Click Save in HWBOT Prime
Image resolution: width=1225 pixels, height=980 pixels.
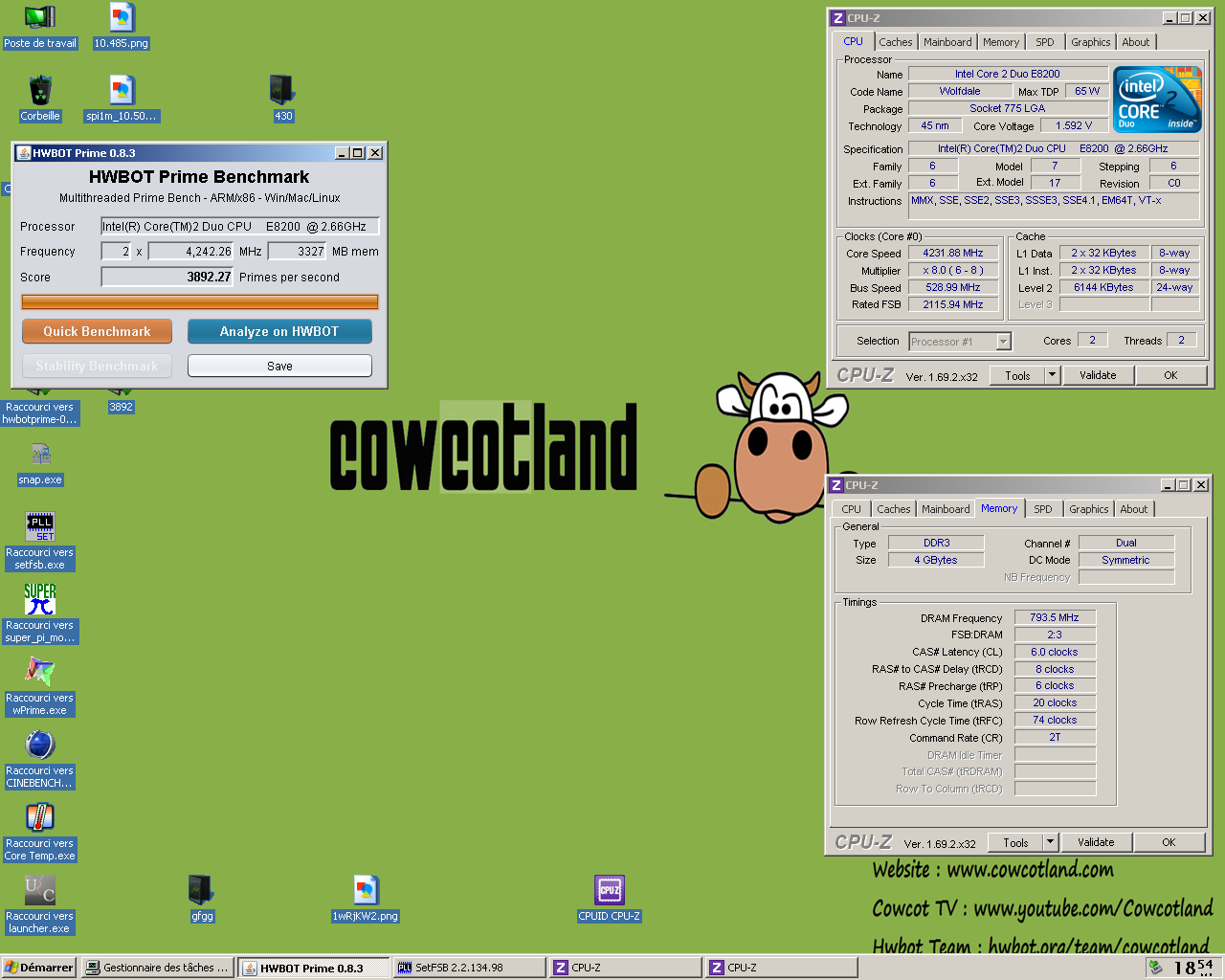pyautogui.click(x=279, y=366)
